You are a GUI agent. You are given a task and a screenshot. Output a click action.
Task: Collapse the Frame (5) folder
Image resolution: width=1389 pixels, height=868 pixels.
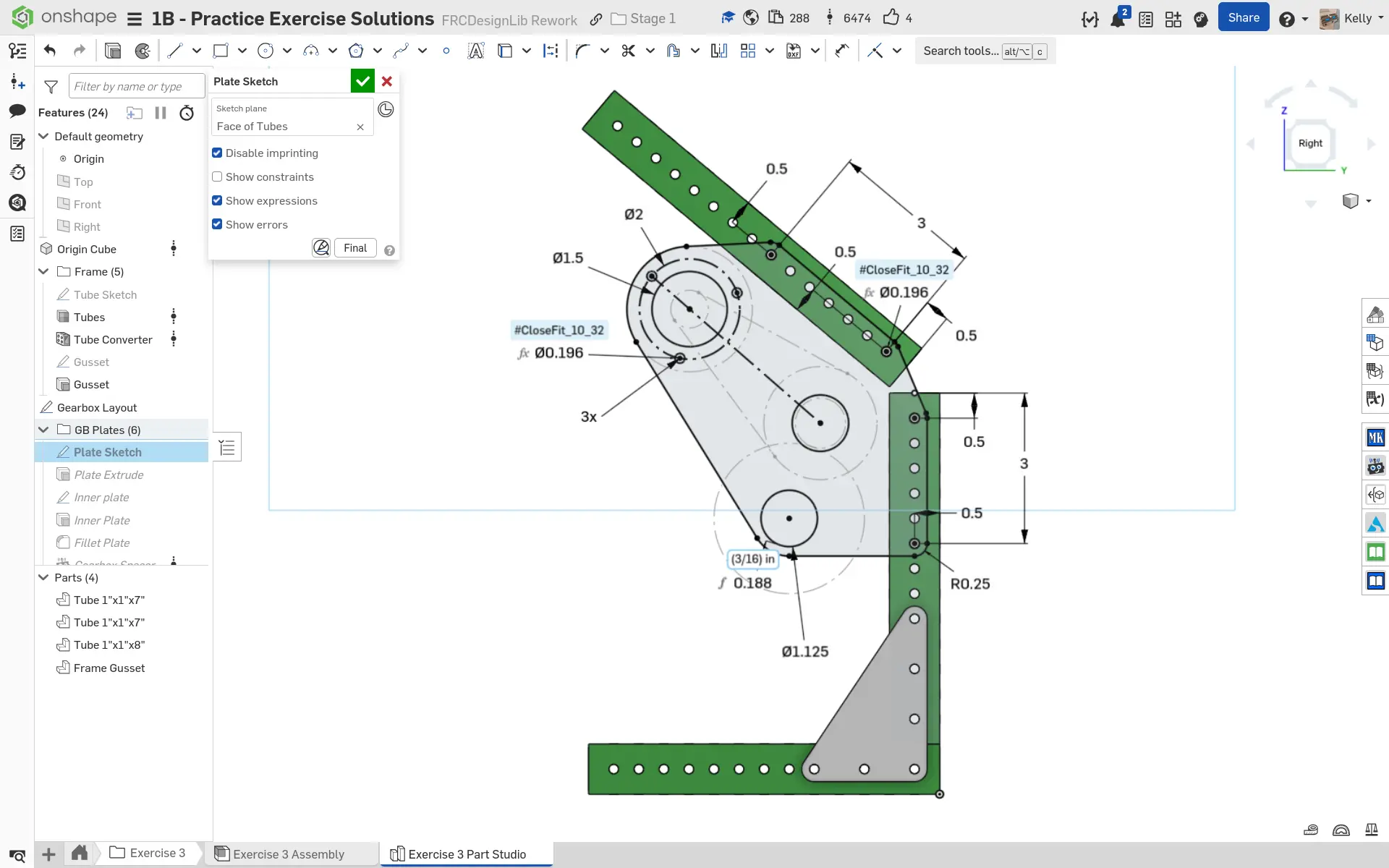coord(43,271)
